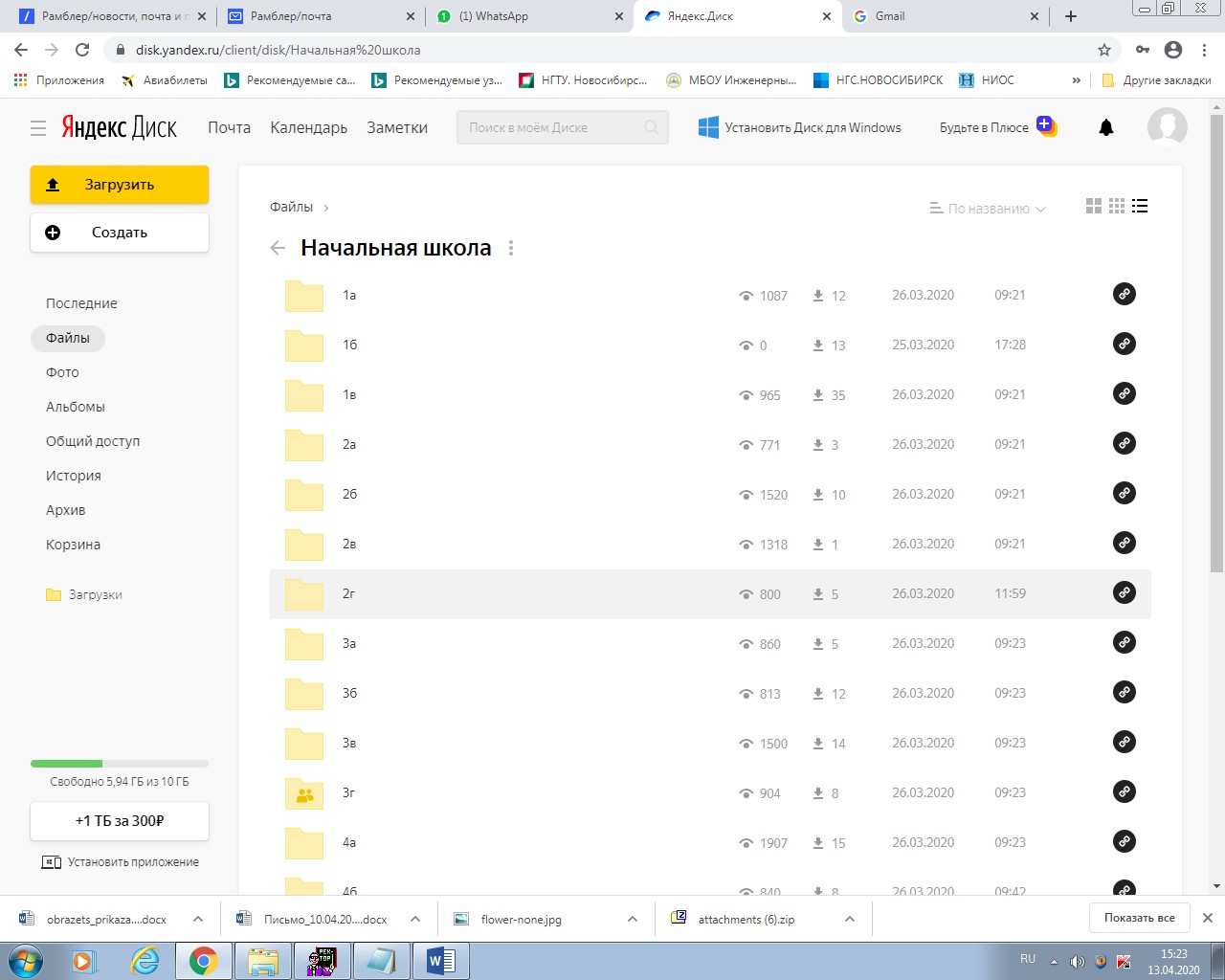
Task: Switch to large tiles view
Action: pyautogui.click(x=1094, y=207)
